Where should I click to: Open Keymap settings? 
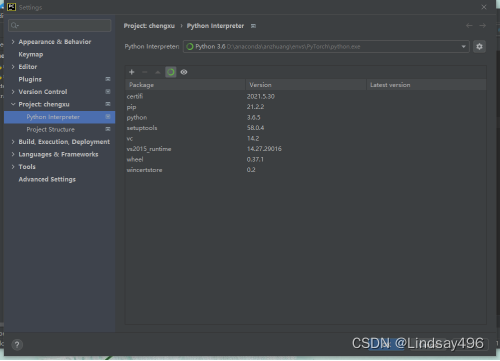click(31, 54)
